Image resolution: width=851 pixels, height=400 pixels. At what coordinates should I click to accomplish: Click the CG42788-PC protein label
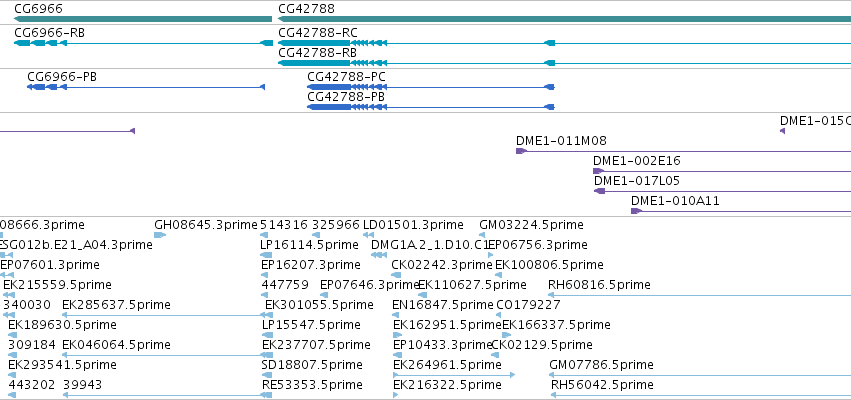[x=346, y=77]
